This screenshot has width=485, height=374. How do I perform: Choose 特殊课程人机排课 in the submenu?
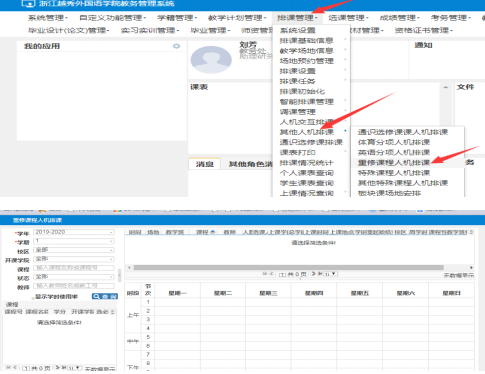tap(394, 173)
